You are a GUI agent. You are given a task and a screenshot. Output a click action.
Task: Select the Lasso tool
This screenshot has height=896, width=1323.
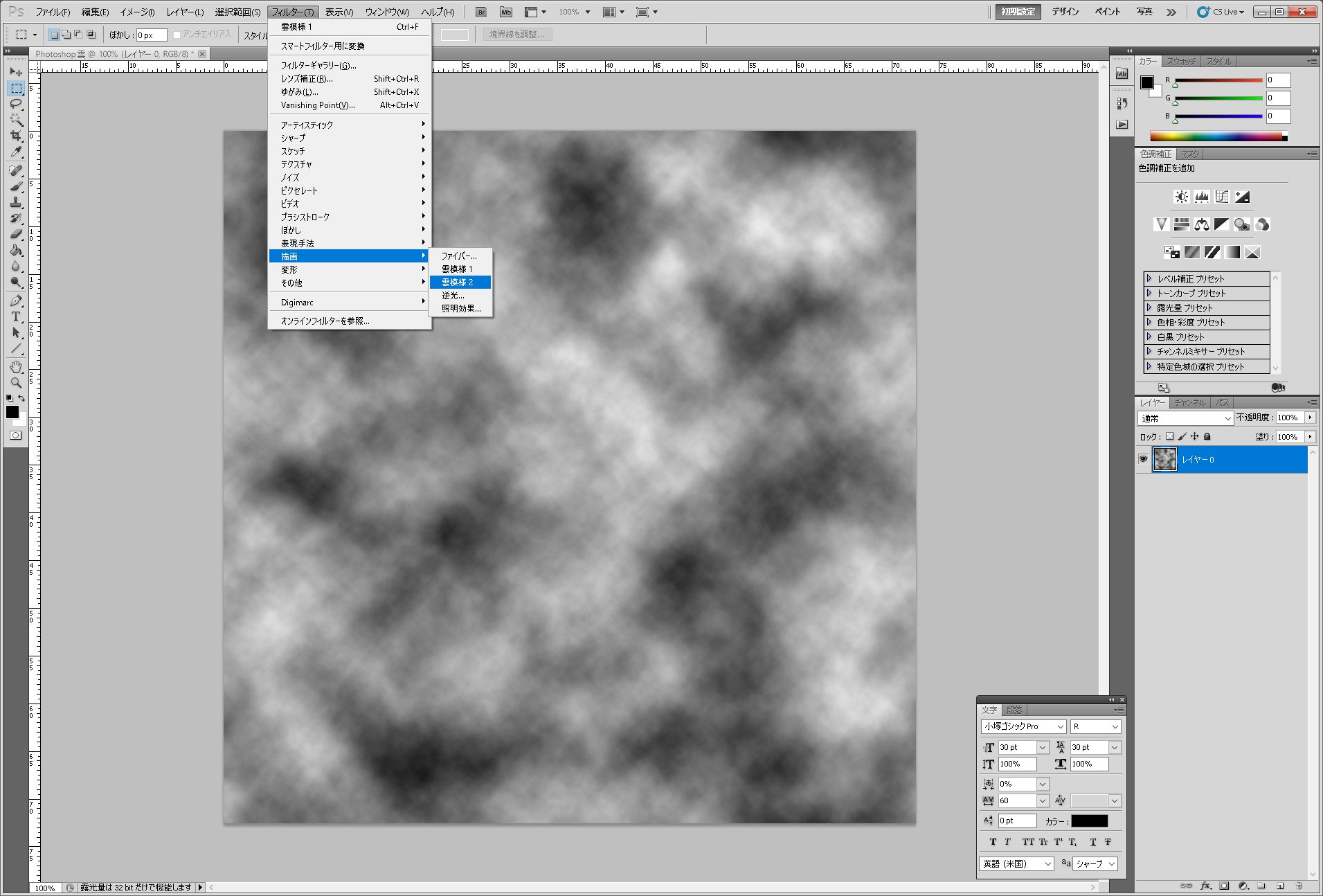click(x=16, y=104)
